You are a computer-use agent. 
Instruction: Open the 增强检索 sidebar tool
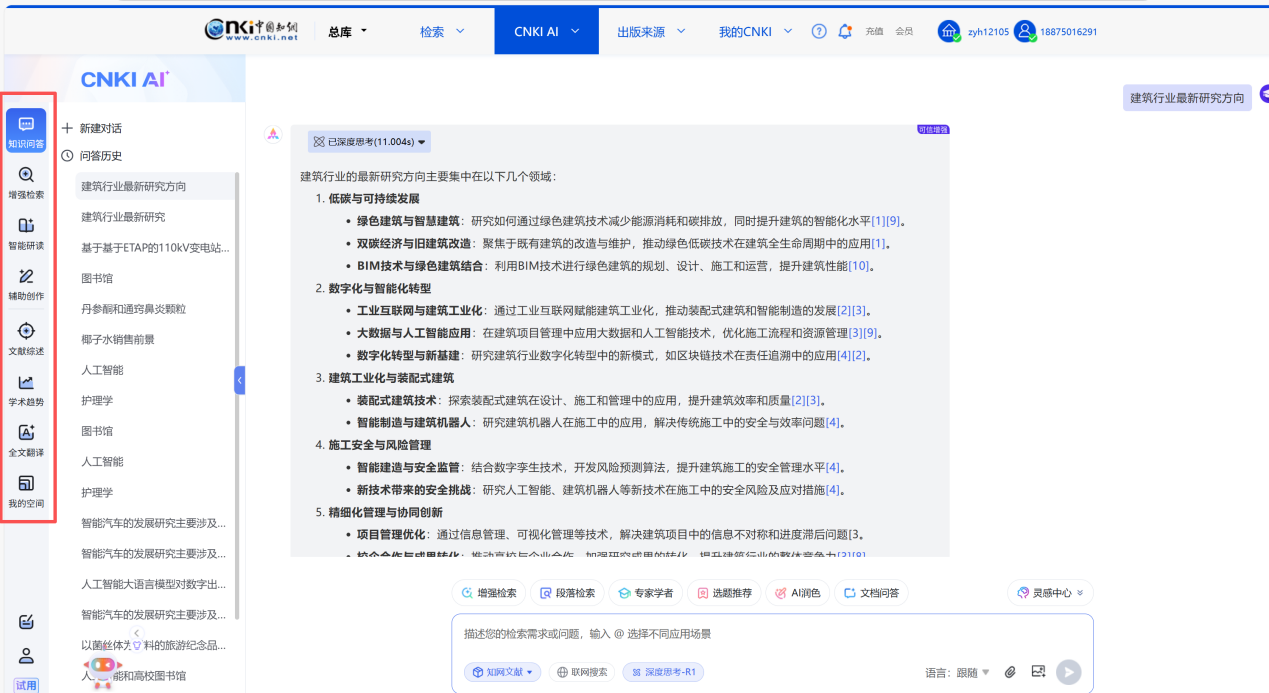[x=26, y=182]
